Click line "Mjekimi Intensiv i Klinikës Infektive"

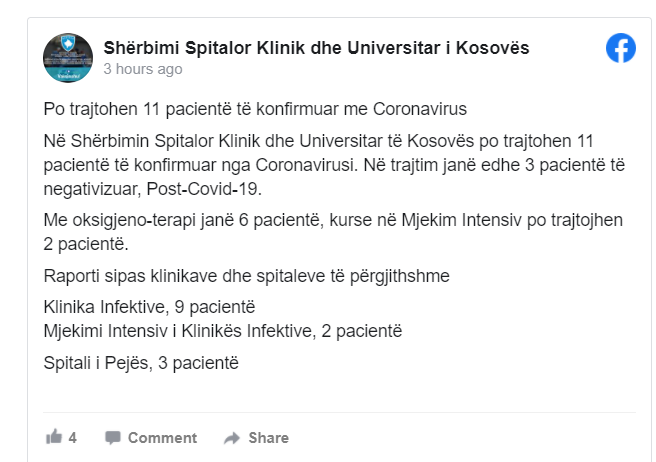click(x=223, y=331)
